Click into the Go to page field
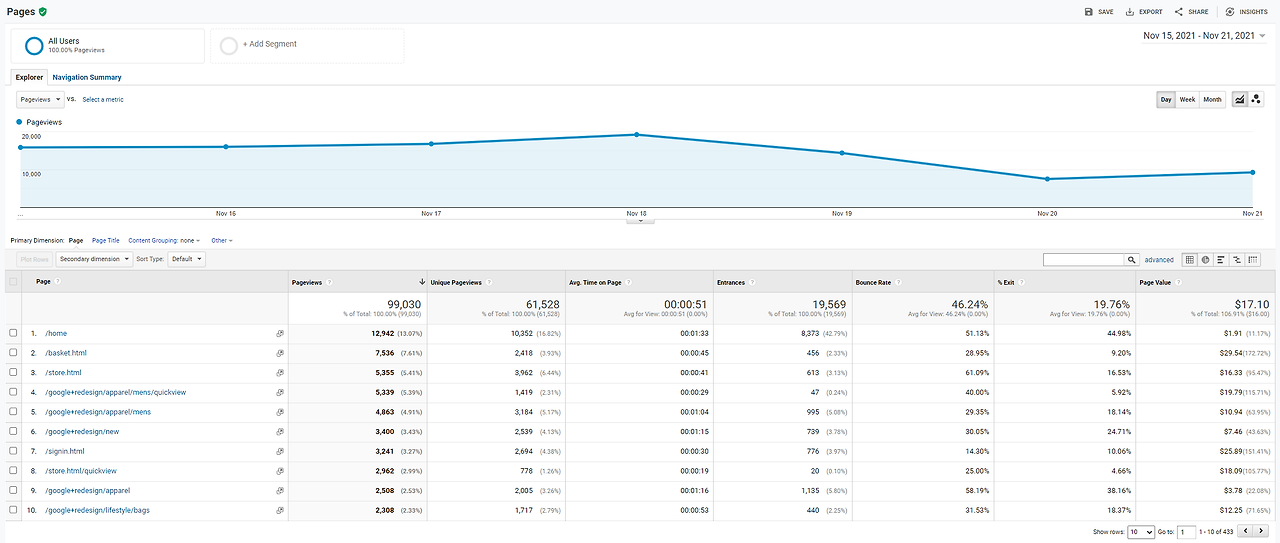 1187,532
